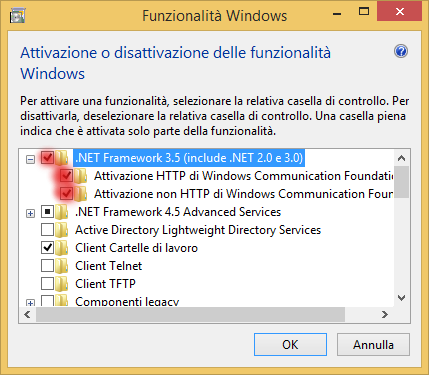Collapse the .NET Framework 3.5 tree node
429x375 pixels.
[x=30, y=160]
